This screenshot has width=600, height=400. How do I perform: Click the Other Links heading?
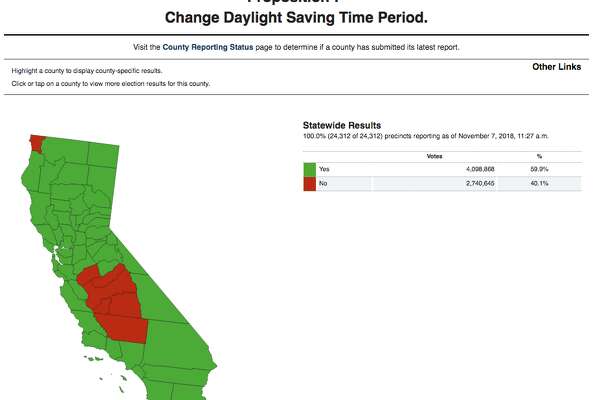click(556, 67)
